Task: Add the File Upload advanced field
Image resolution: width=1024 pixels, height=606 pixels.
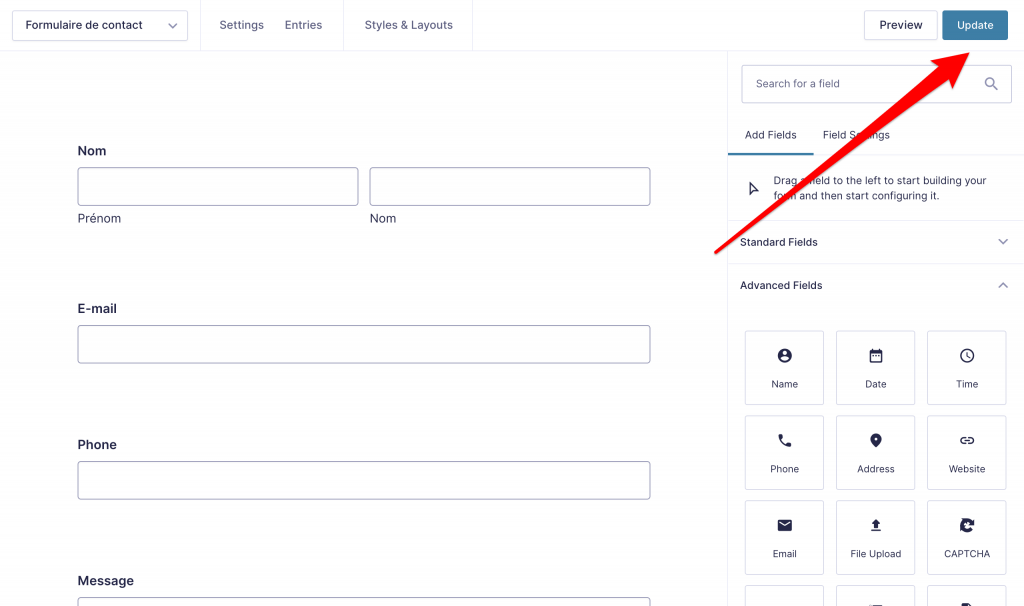Action: click(x=875, y=537)
